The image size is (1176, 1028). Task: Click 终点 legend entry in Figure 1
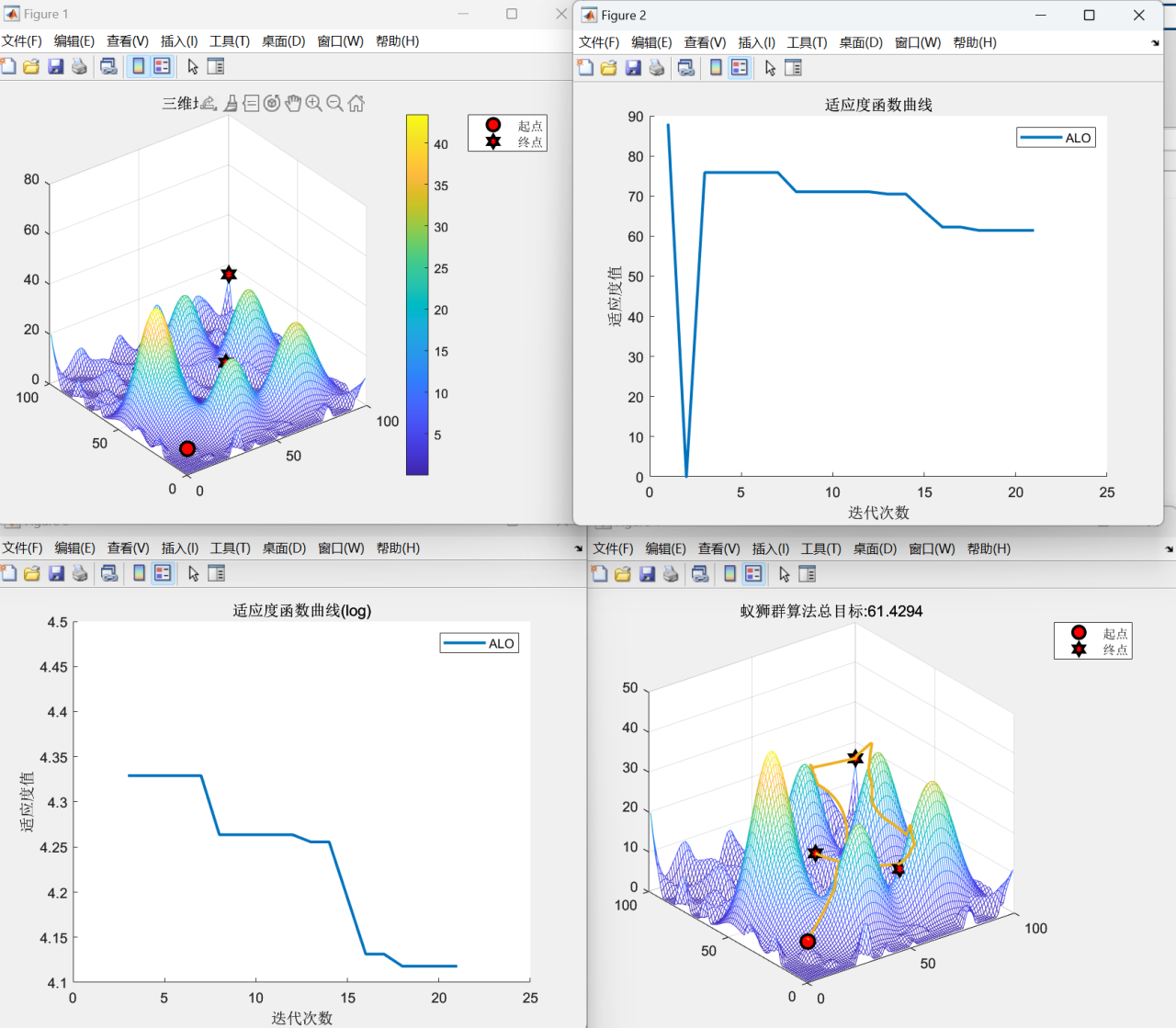[508, 142]
